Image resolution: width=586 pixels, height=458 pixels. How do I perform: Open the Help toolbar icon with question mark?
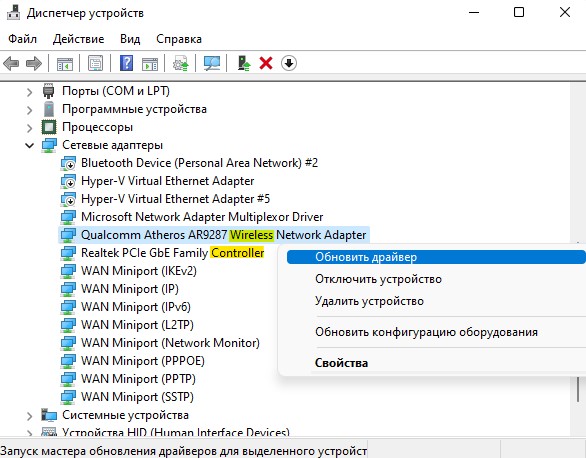(126, 63)
